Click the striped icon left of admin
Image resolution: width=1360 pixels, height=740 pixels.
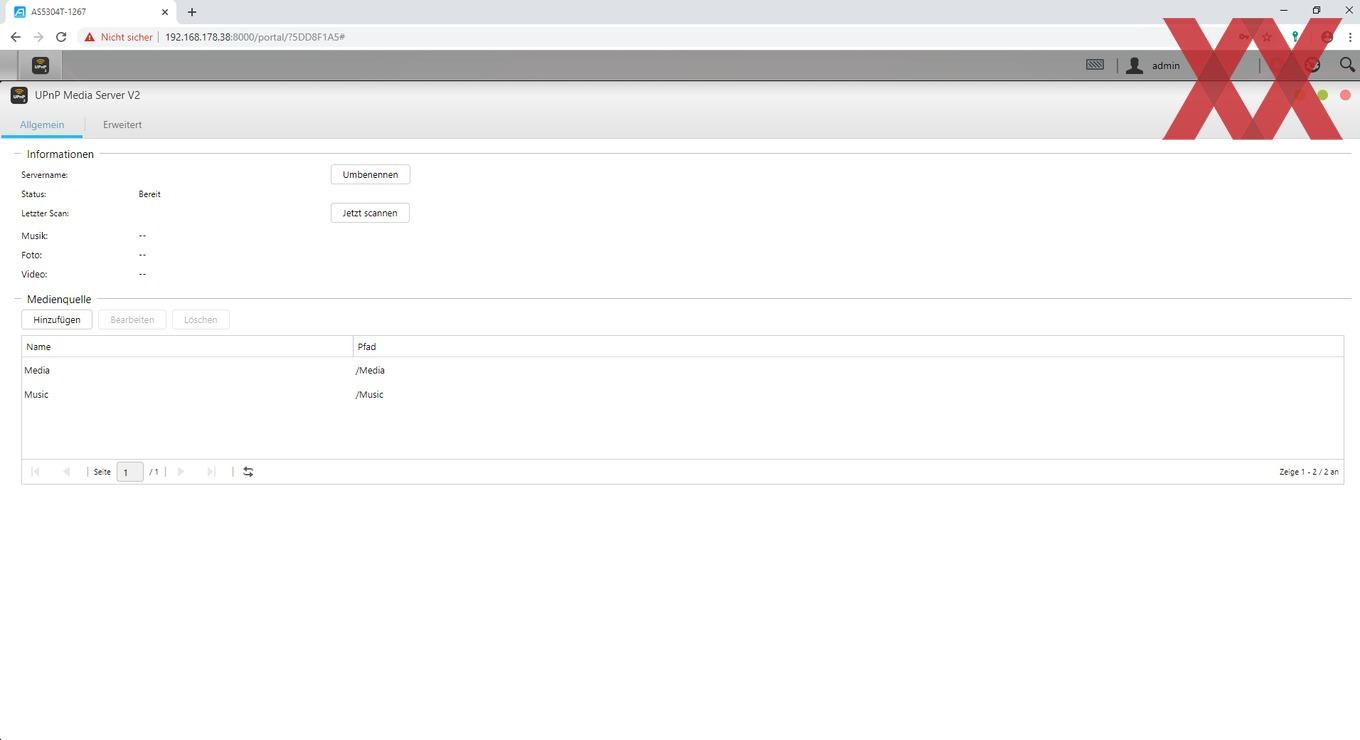pos(1095,65)
